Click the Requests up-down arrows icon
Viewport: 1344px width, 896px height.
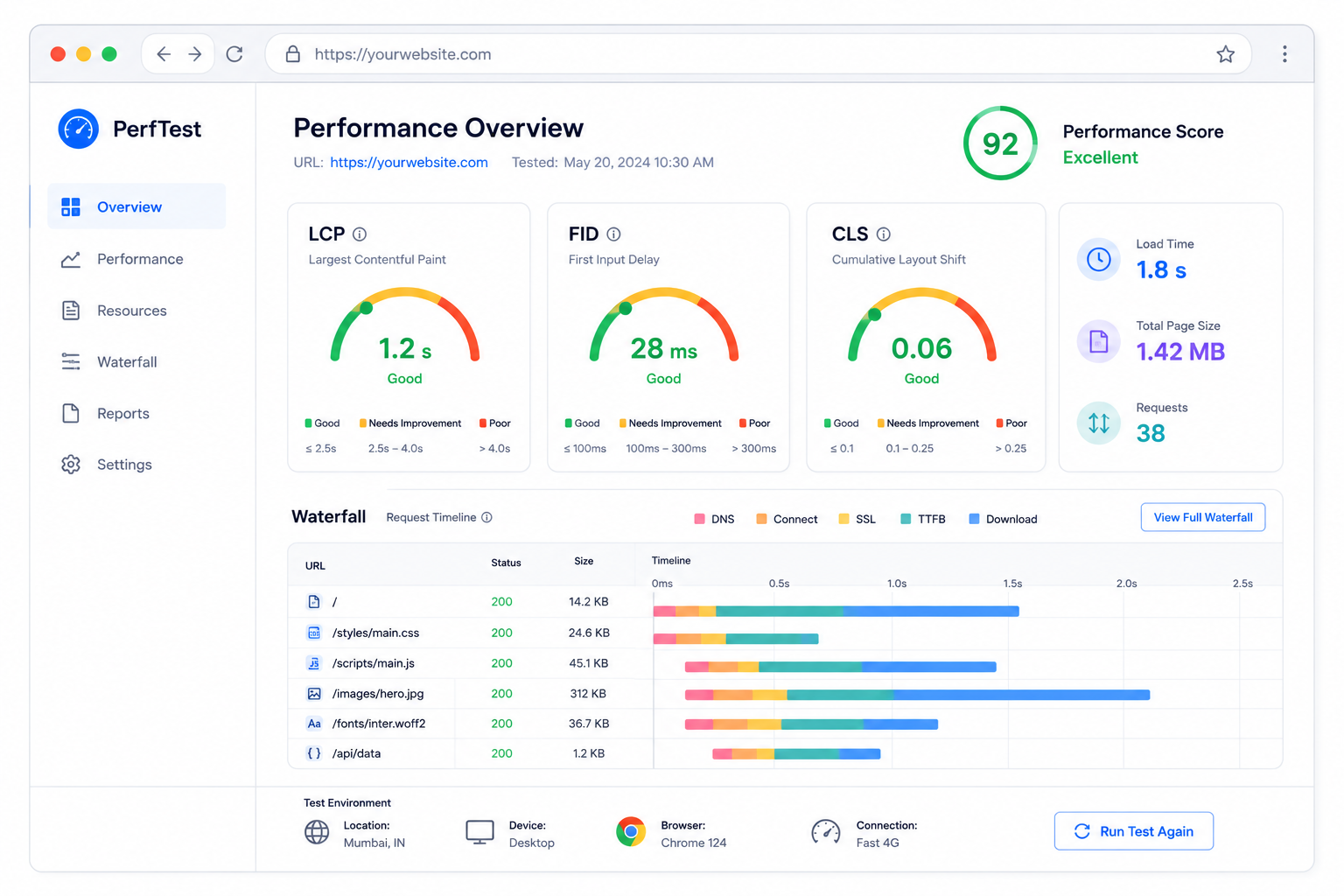tap(1098, 423)
